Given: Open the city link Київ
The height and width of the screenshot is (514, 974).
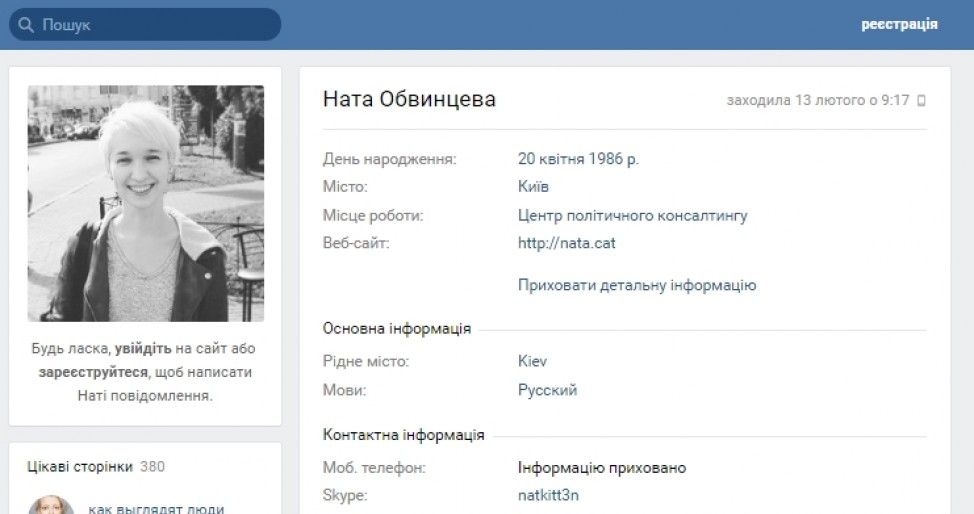Looking at the screenshot, I should tap(533, 187).
